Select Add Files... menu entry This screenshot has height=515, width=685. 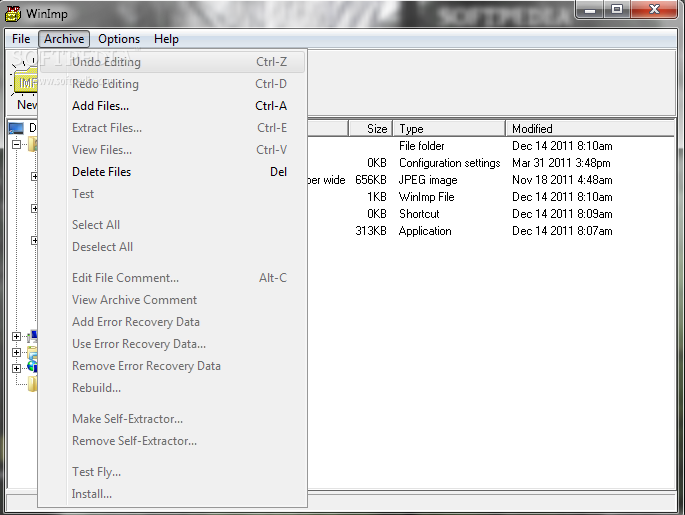point(172,106)
